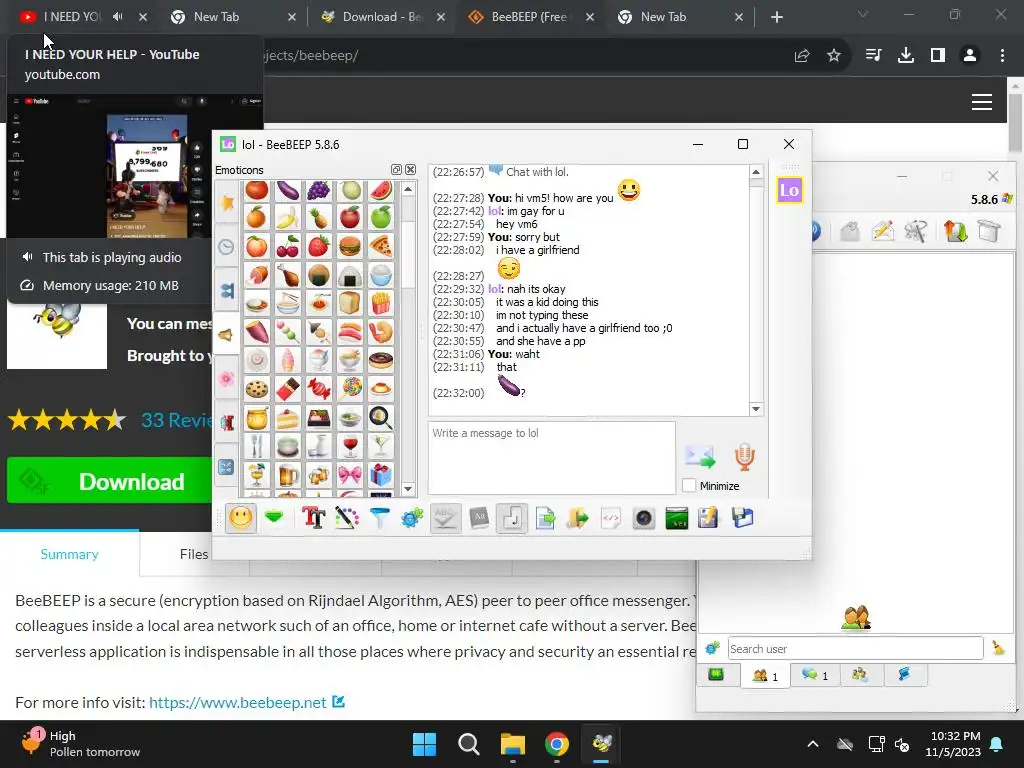Click the blue floppy disks save chat icon
1024x768 pixels.
coord(743,519)
